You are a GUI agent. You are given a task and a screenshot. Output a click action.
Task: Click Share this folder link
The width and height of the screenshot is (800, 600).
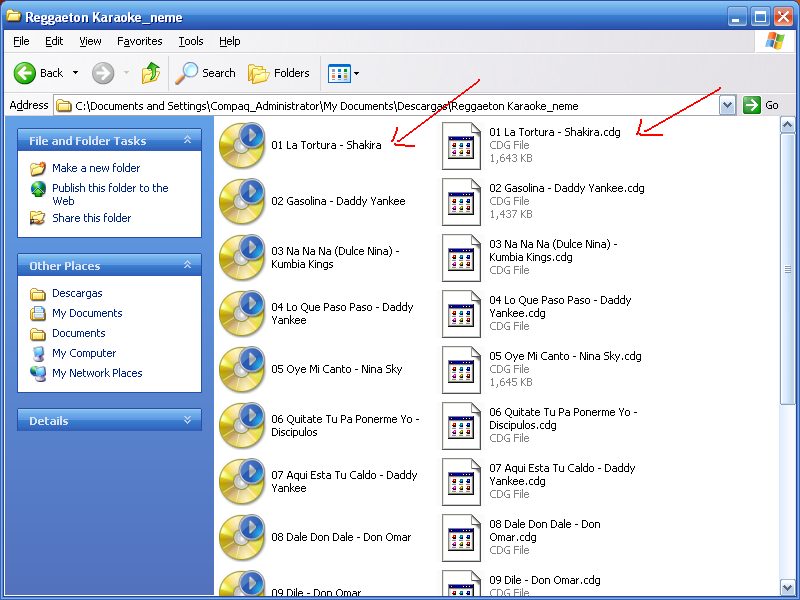point(92,218)
